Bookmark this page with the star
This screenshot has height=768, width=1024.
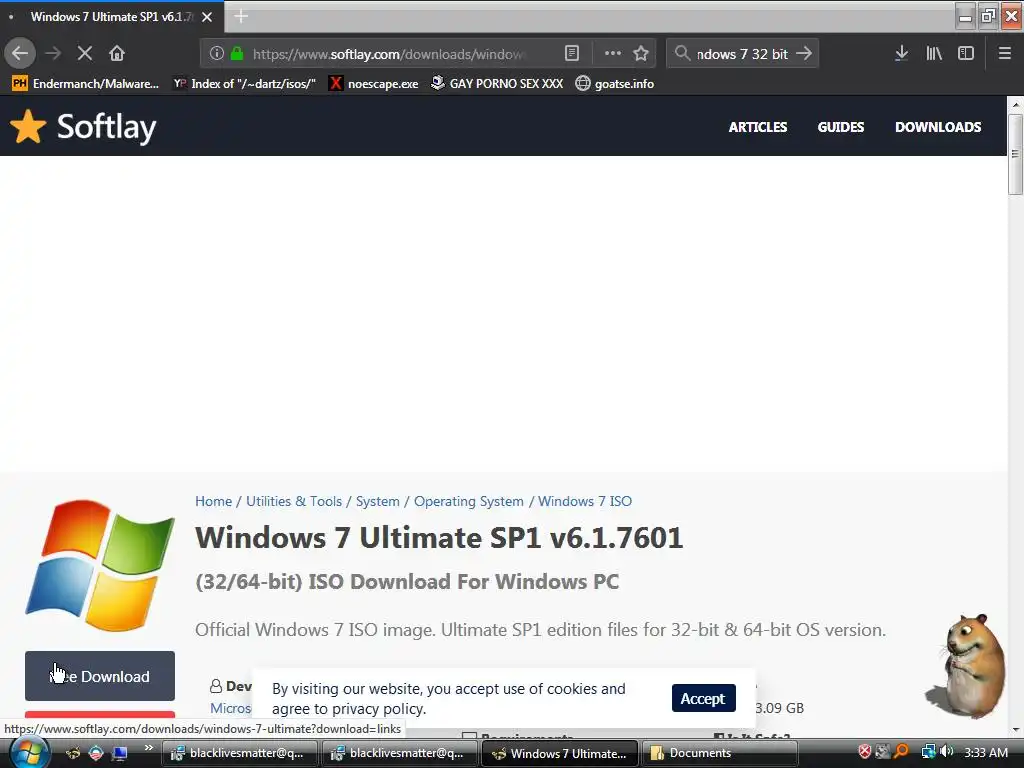coord(641,54)
